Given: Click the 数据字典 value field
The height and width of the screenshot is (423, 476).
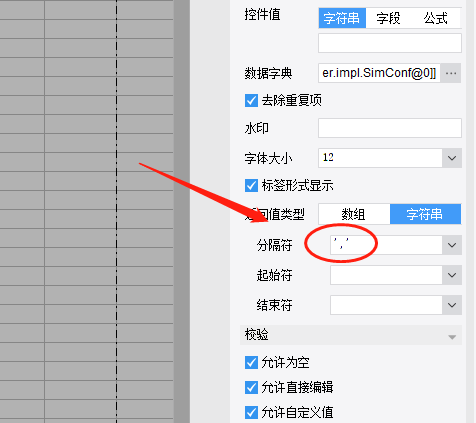Looking at the screenshot, I should pyautogui.click(x=379, y=73).
